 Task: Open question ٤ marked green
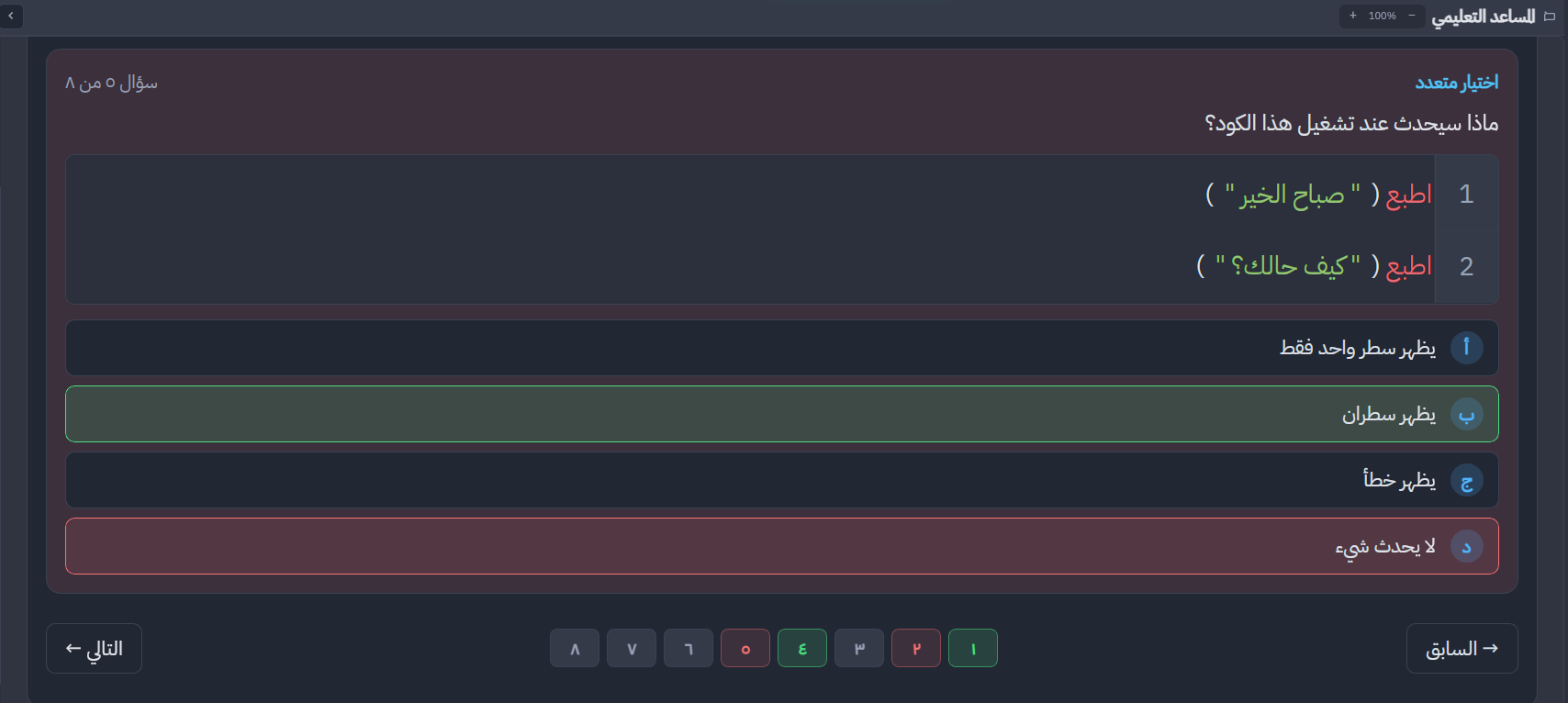coord(802,648)
